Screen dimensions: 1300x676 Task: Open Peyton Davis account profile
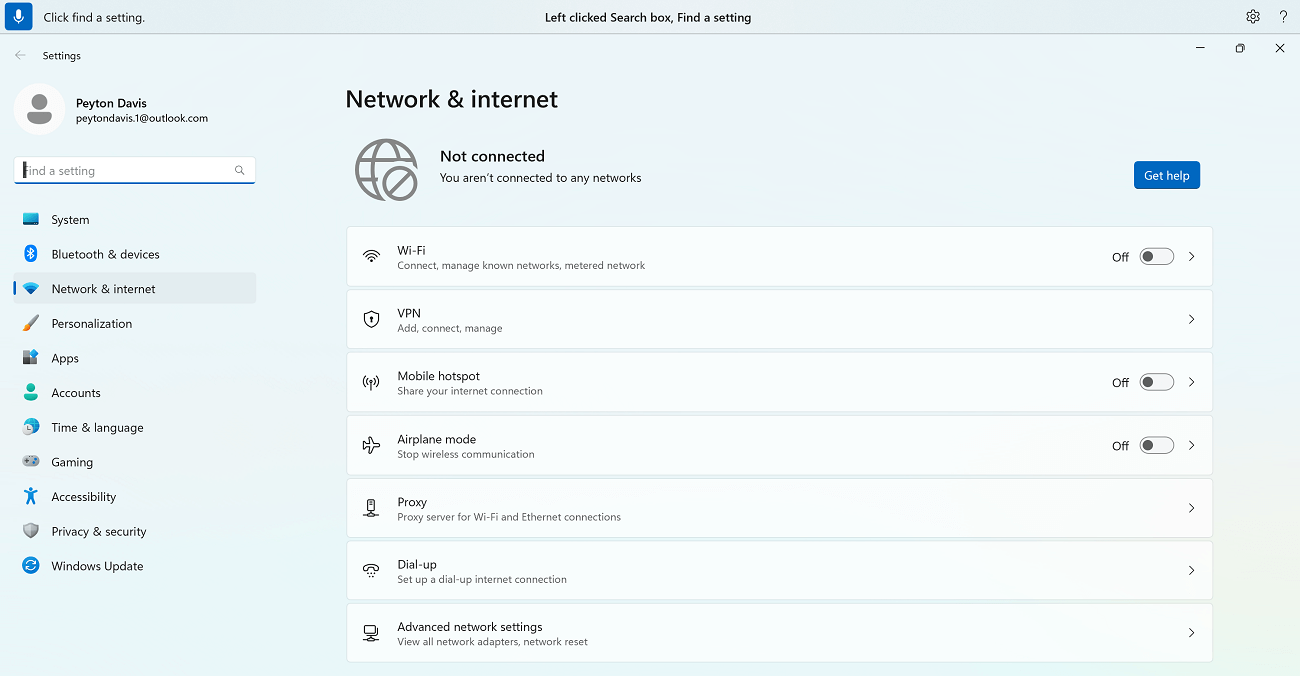click(x=110, y=110)
